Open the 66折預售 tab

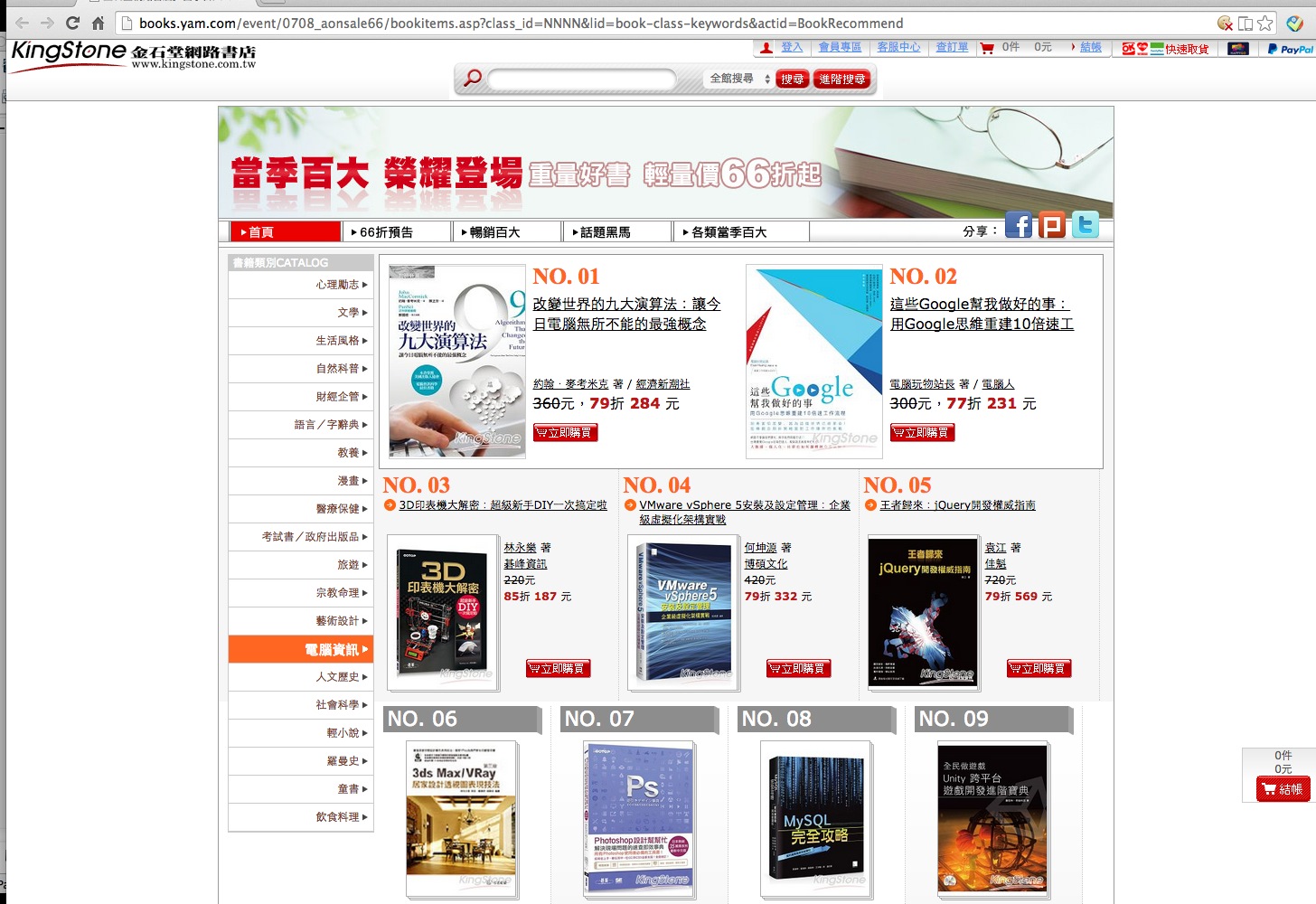tap(396, 231)
